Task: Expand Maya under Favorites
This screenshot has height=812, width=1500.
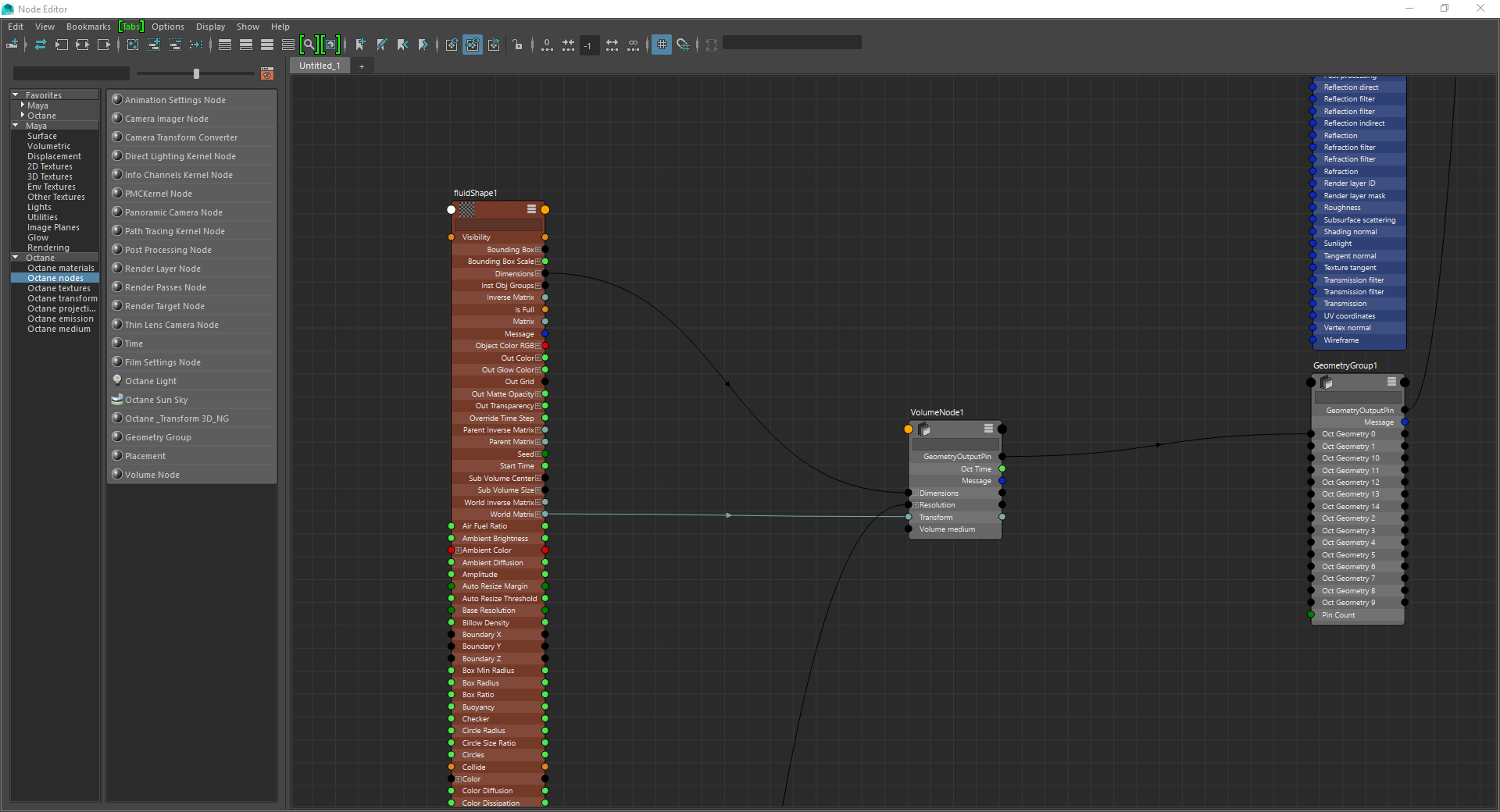Action: (23, 105)
